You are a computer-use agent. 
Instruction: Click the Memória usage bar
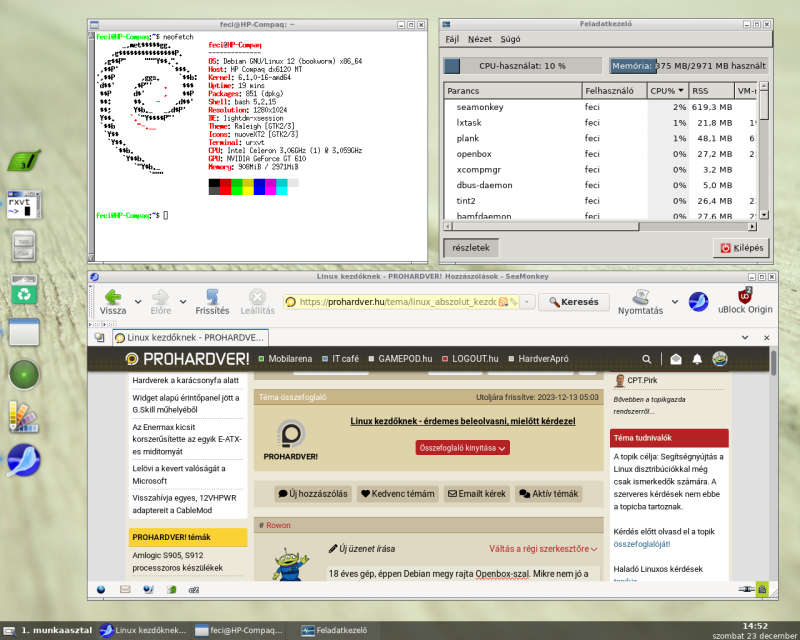(x=689, y=66)
